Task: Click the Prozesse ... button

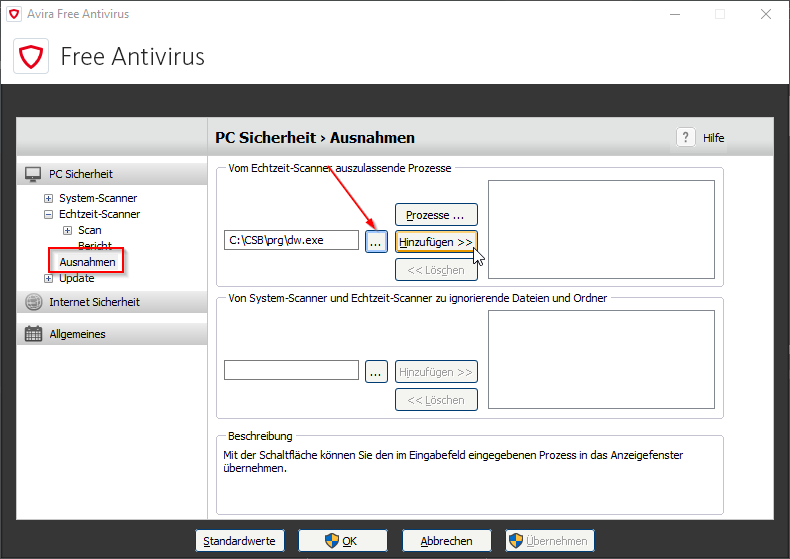Action: [x=436, y=215]
